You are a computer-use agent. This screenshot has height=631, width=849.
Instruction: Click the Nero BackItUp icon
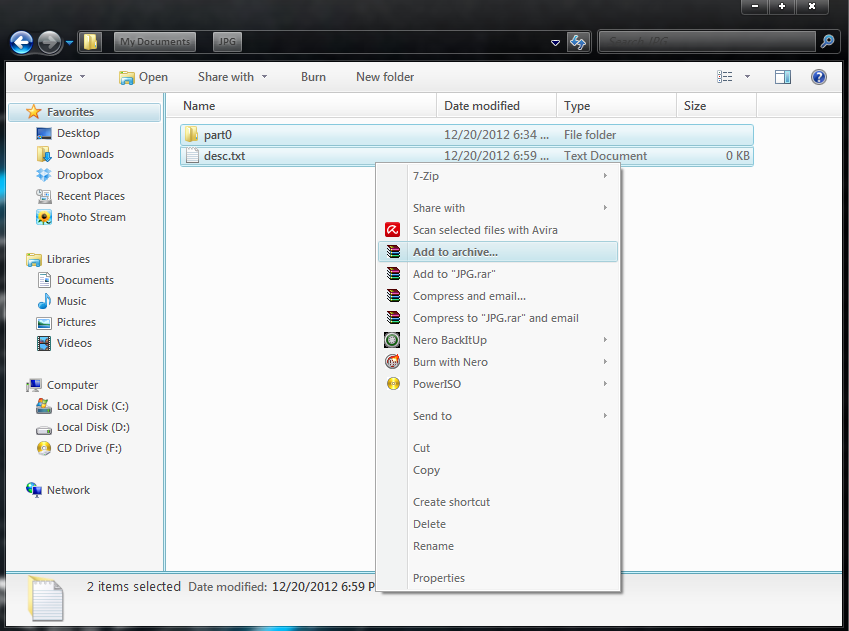click(393, 340)
